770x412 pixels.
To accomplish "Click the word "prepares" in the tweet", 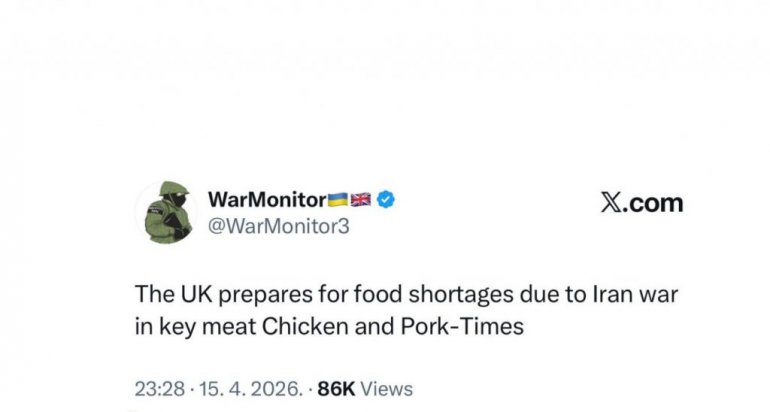I will click(247, 297).
